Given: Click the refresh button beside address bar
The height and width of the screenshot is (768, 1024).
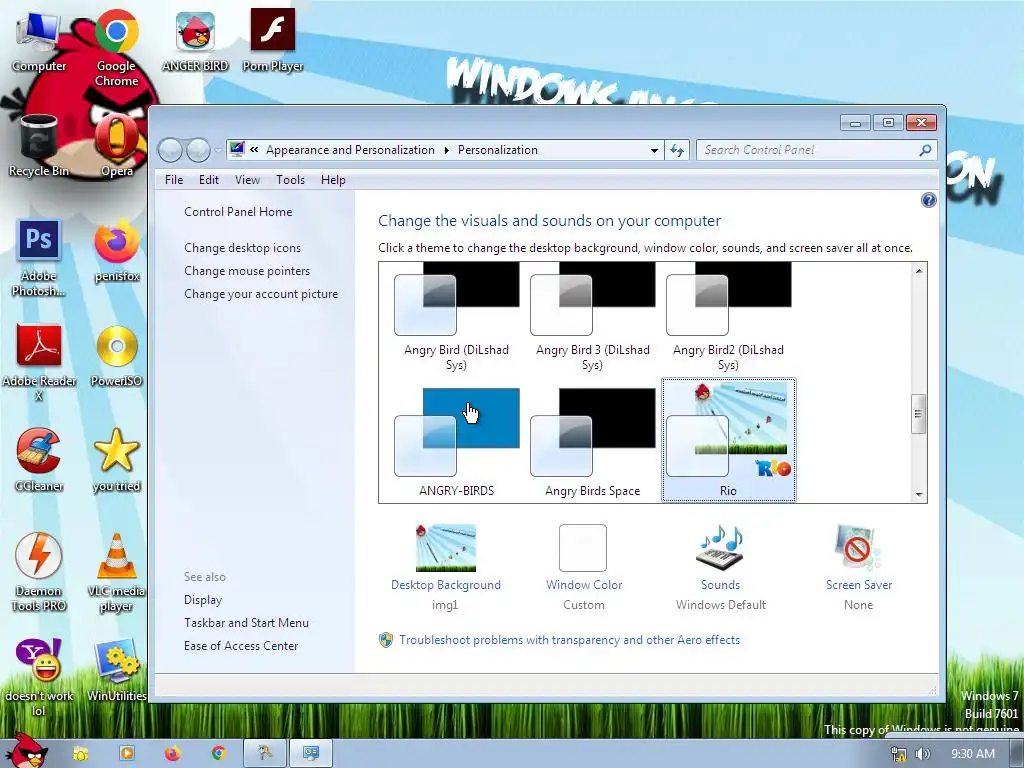Looking at the screenshot, I should click(677, 150).
